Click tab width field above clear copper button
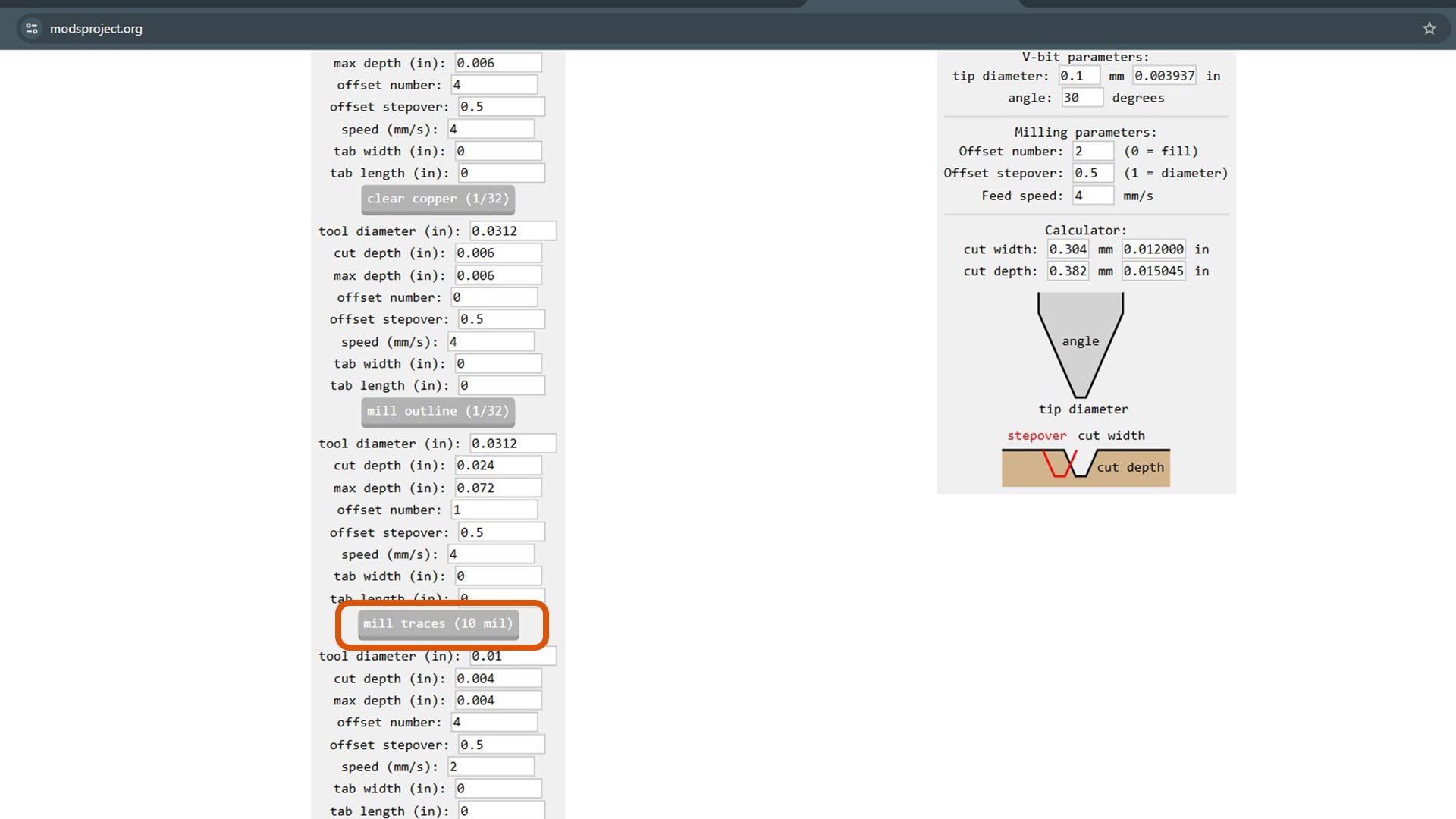The width and height of the screenshot is (1456, 819). pyautogui.click(x=498, y=151)
